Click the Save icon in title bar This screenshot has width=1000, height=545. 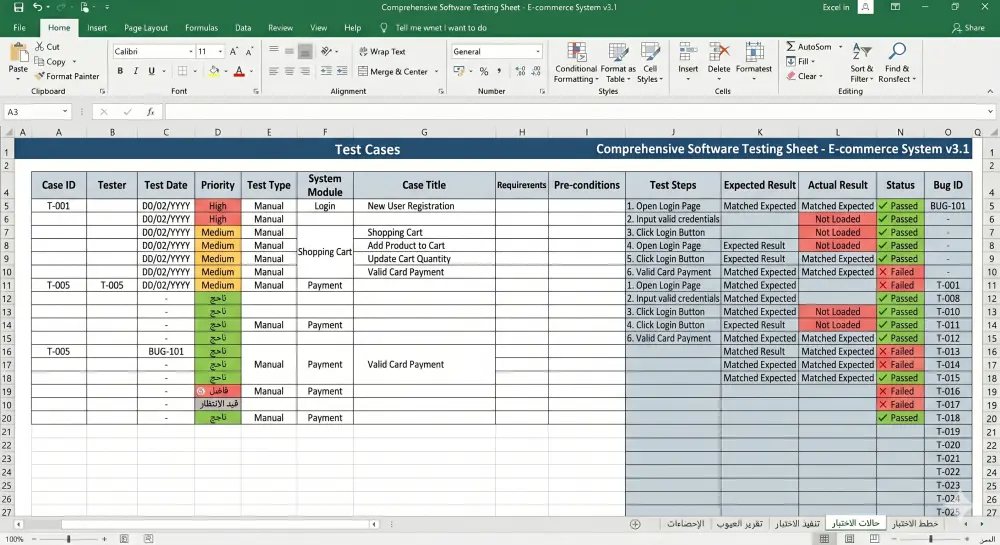click(x=18, y=8)
